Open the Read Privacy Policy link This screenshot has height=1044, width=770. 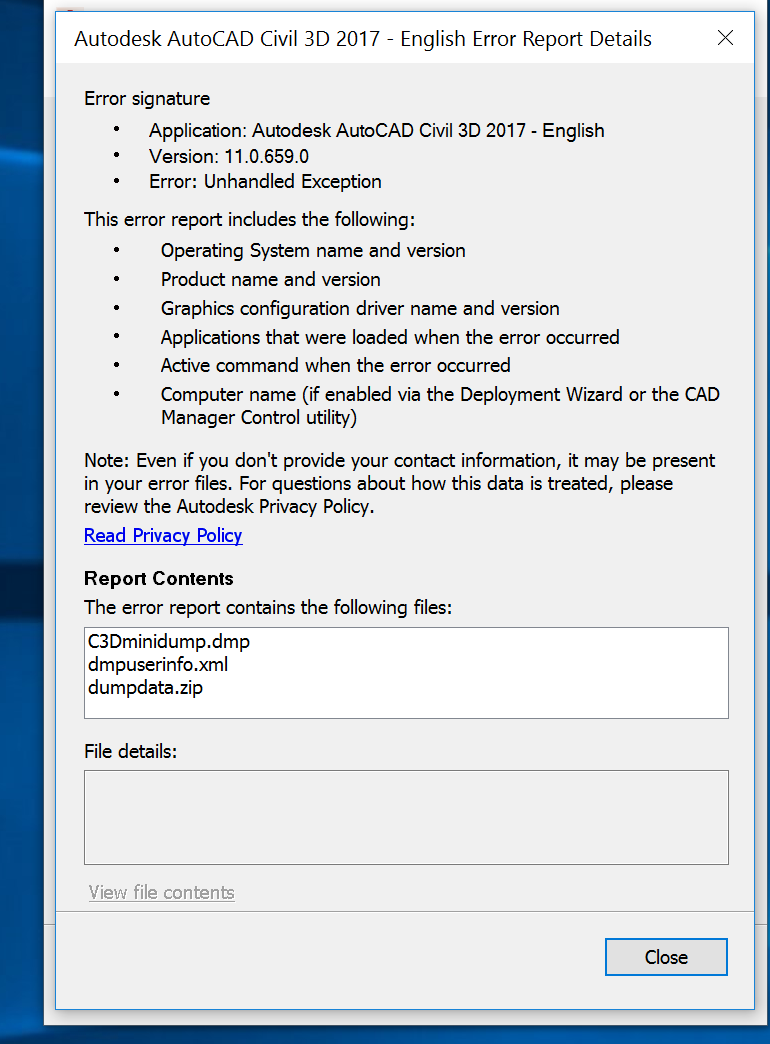pos(163,535)
